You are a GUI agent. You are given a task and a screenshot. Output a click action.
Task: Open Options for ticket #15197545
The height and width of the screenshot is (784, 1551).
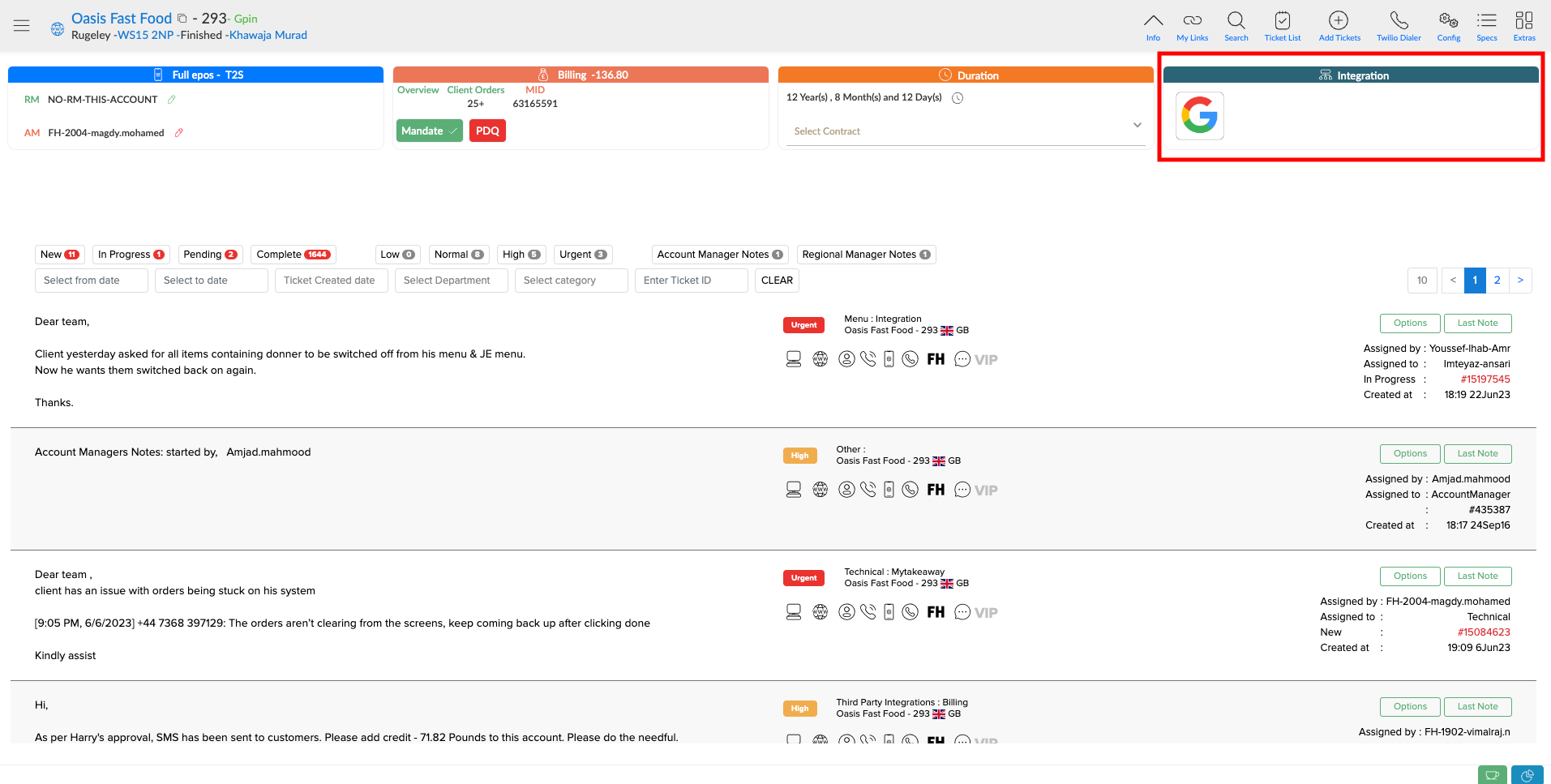point(1410,323)
